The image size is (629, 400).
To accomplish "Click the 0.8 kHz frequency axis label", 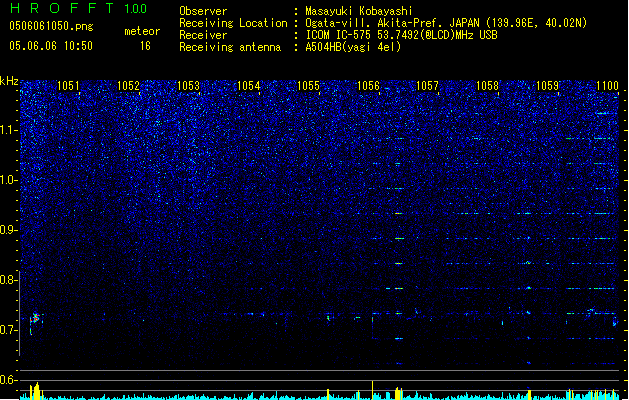I will [x=9, y=280].
